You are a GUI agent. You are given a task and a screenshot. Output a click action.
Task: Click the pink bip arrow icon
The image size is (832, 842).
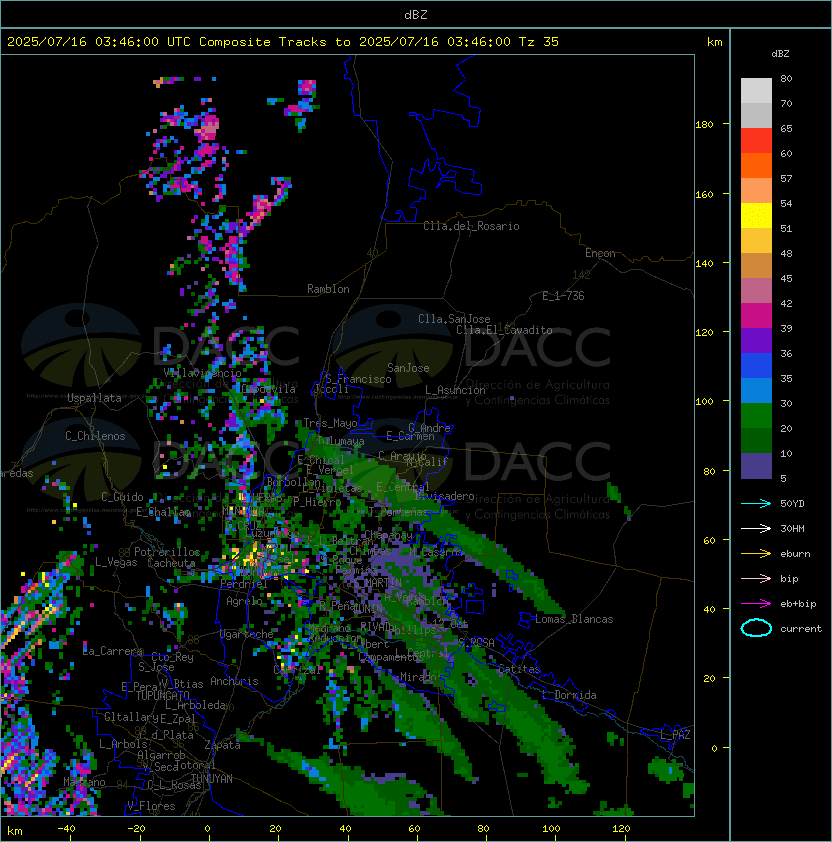pos(756,578)
